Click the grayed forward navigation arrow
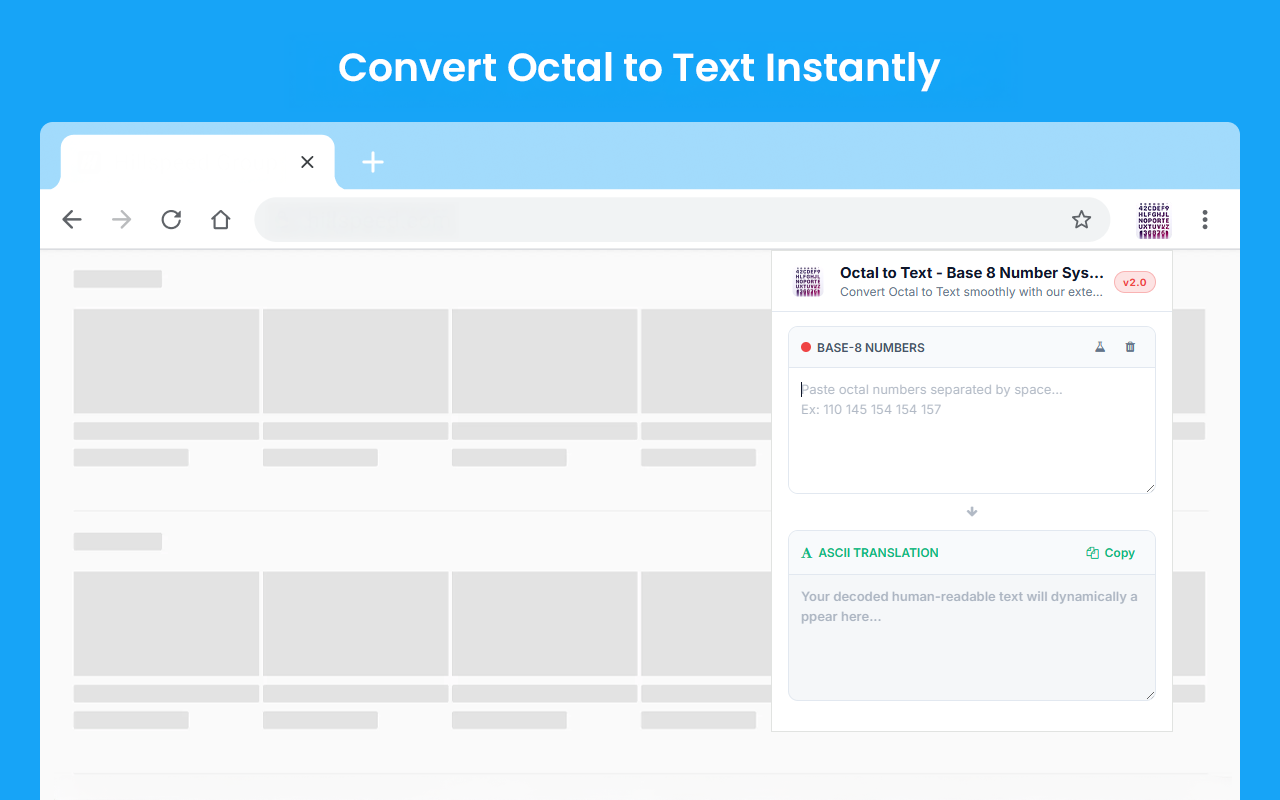 121,219
